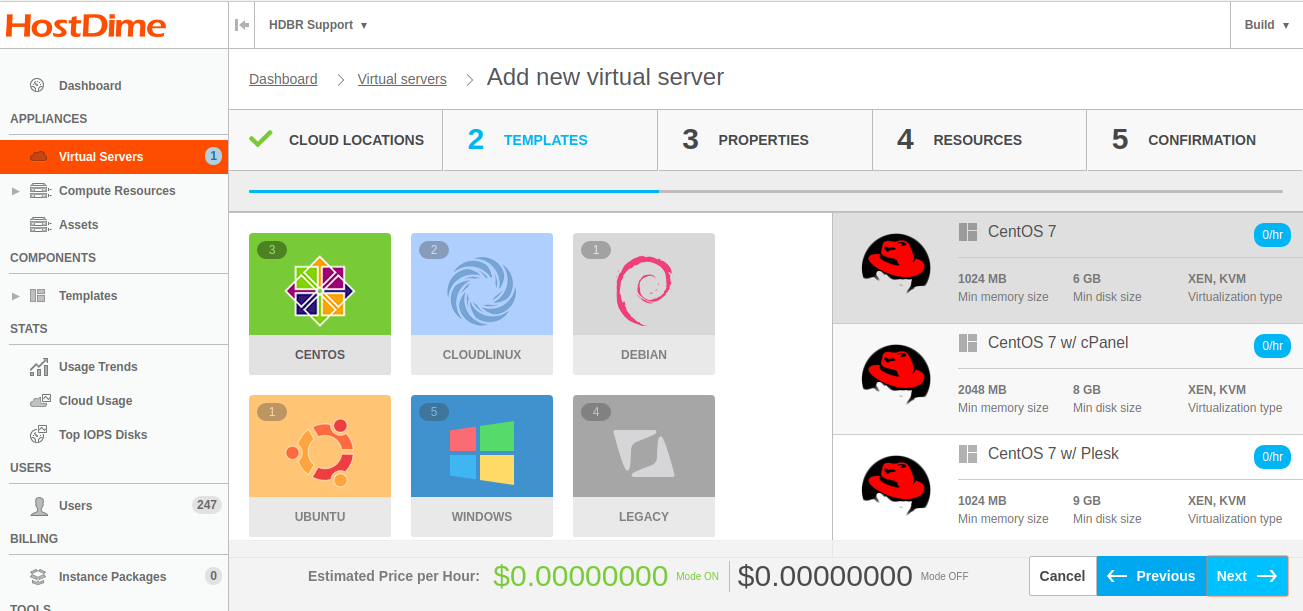Select the Properties step tab
The width and height of the screenshot is (1303, 611).
[x=765, y=140]
